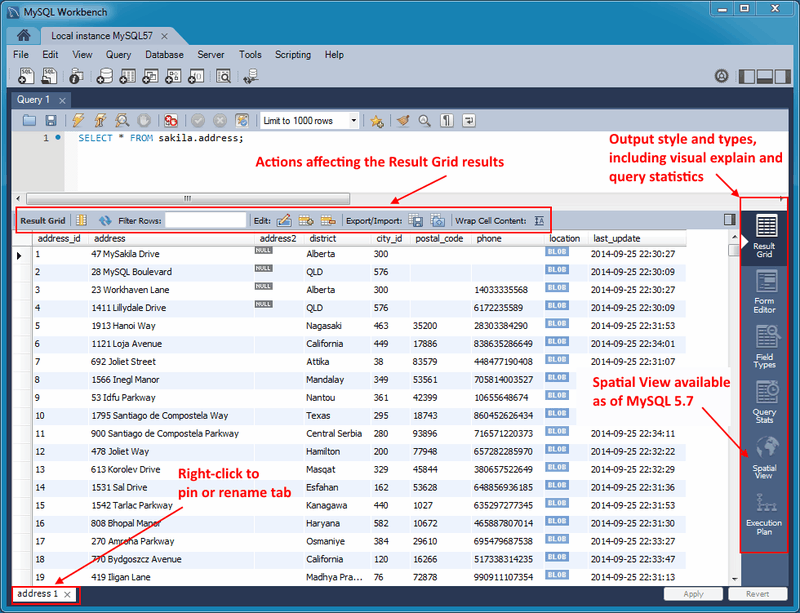This screenshot has width=800, height=613.
Task: Toggle wrap cell content button
Action: coord(539,220)
